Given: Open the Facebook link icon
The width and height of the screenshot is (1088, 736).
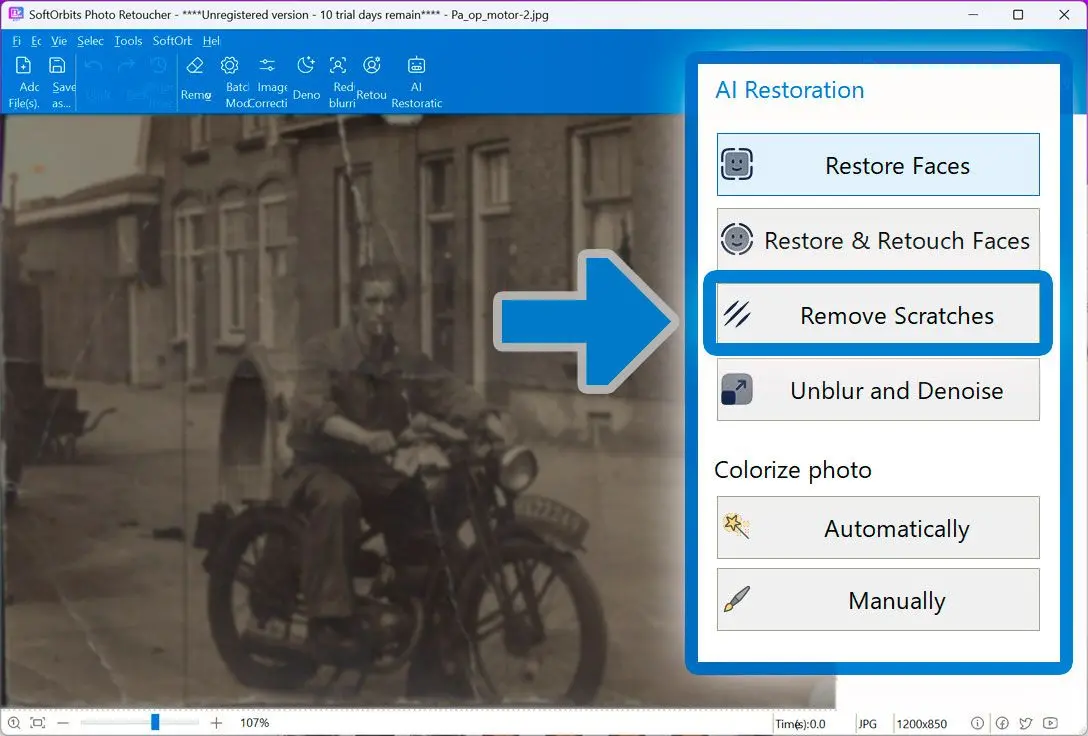Looking at the screenshot, I should [x=1001, y=723].
